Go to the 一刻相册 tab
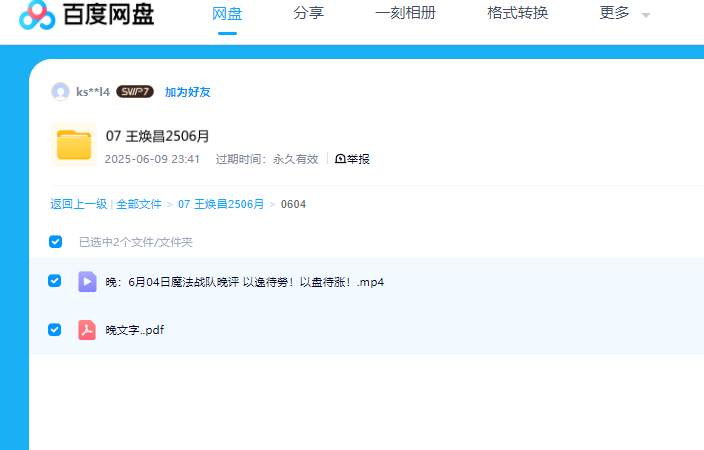Screen dimensions: 704x450 coord(404,14)
